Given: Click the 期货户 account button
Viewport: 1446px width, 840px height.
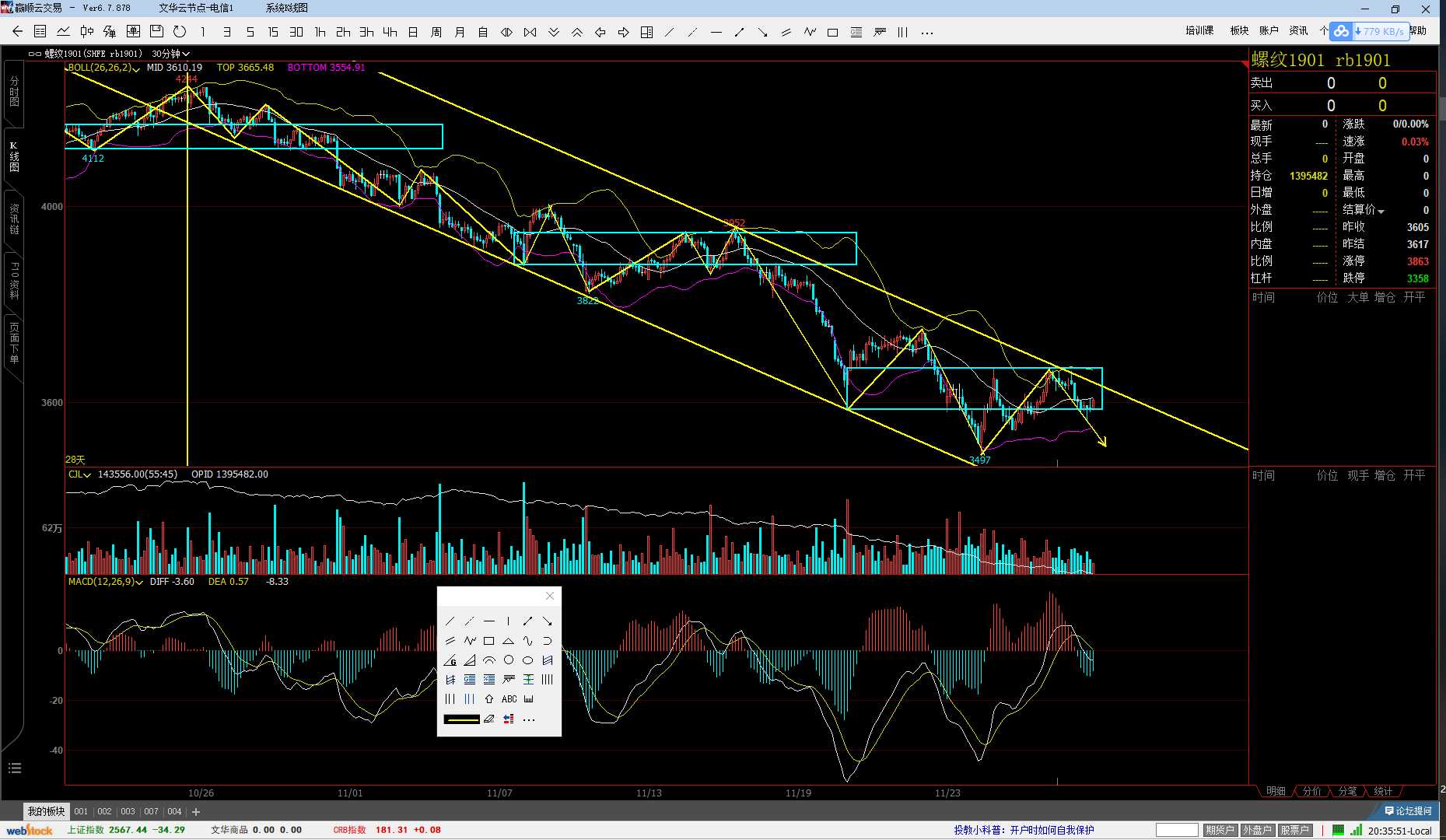Looking at the screenshot, I should coord(1220,830).
